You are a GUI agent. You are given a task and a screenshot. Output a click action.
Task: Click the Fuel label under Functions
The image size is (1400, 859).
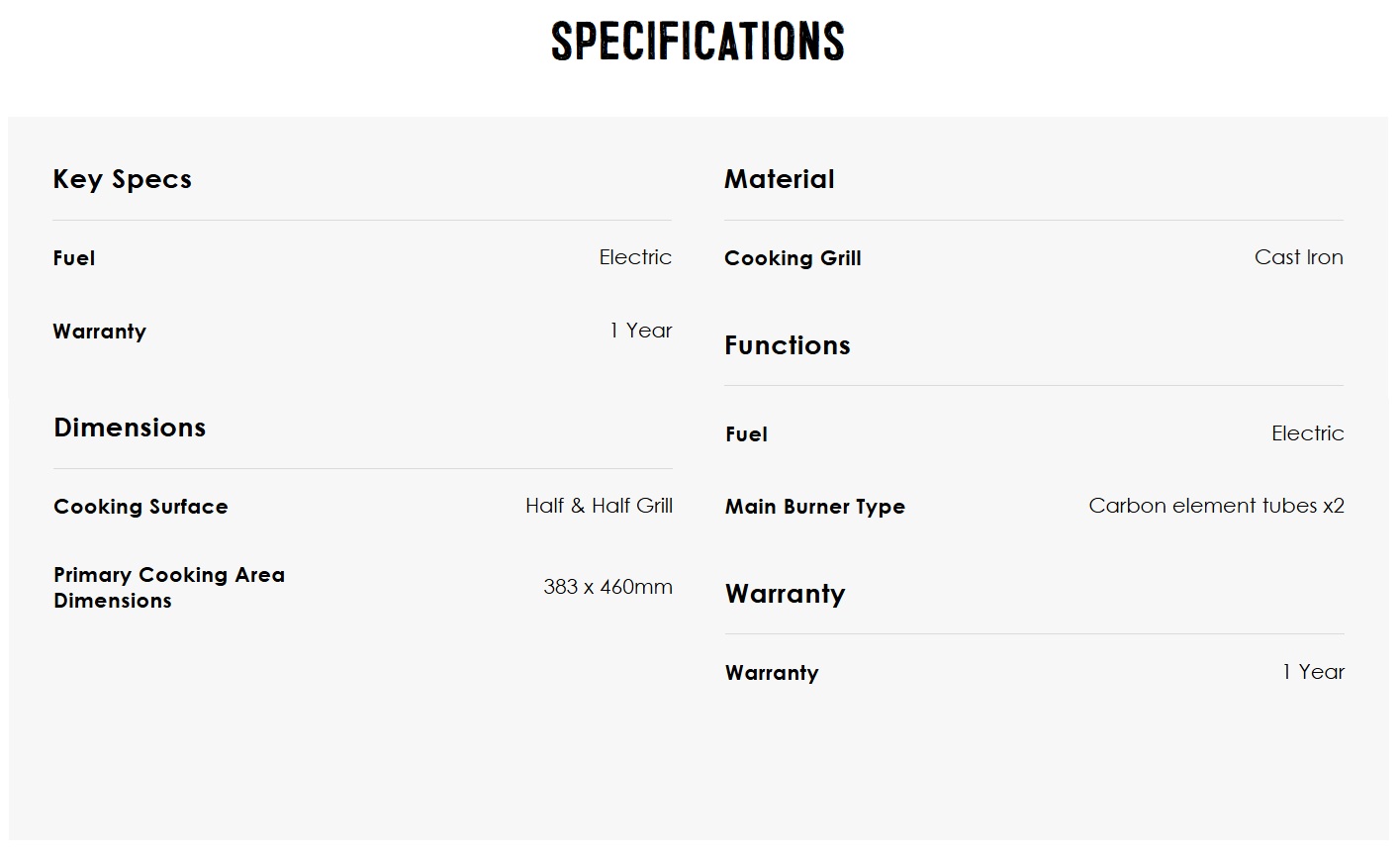746,434
